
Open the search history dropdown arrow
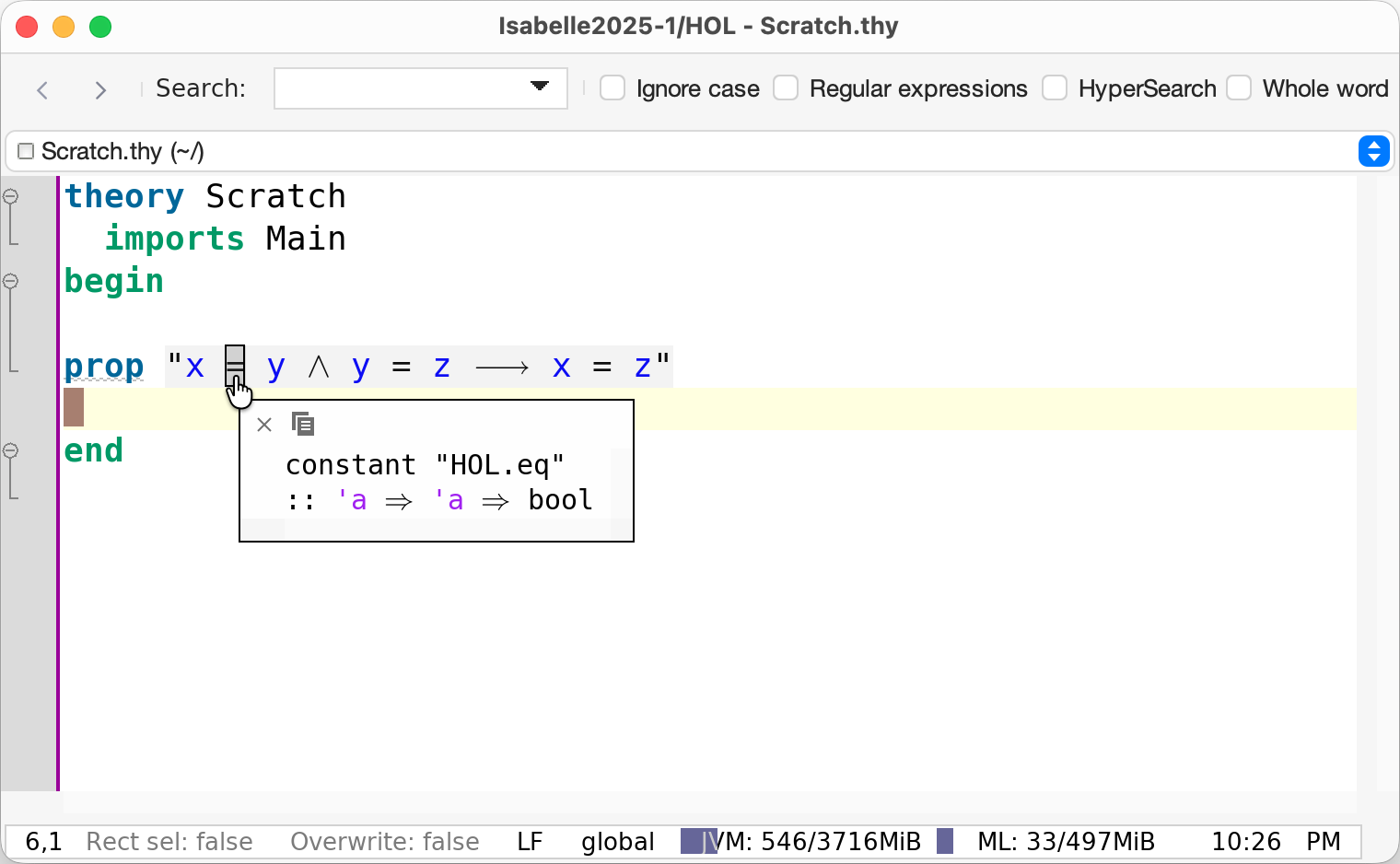tap(540, 87)
